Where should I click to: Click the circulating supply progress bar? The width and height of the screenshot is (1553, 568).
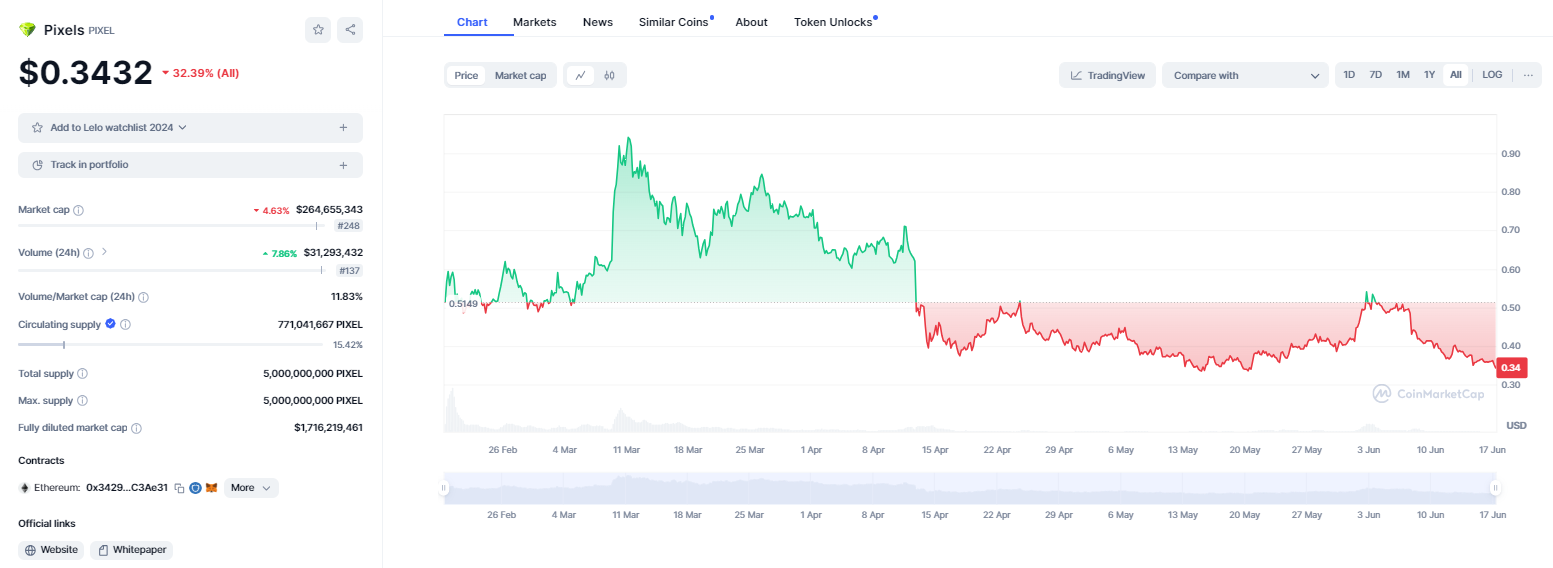pos(171,344)
